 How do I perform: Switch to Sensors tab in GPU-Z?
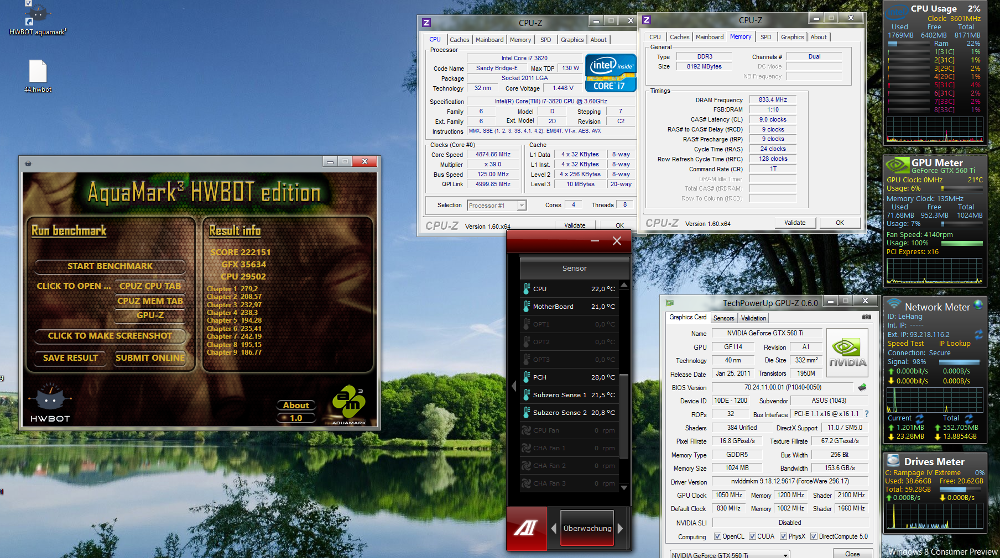click(x=723, y=318)
